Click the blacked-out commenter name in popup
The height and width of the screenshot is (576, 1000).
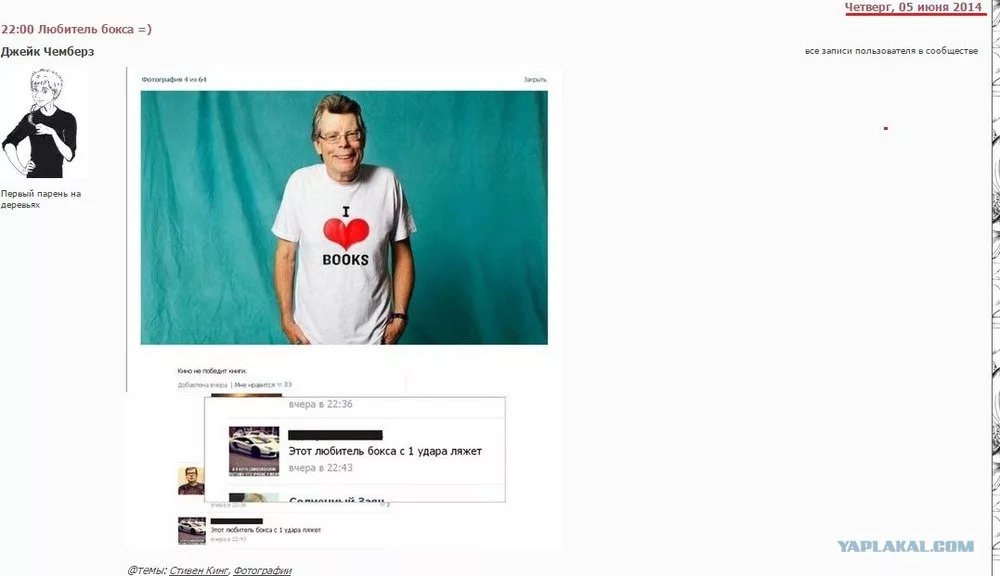point(335,435)
